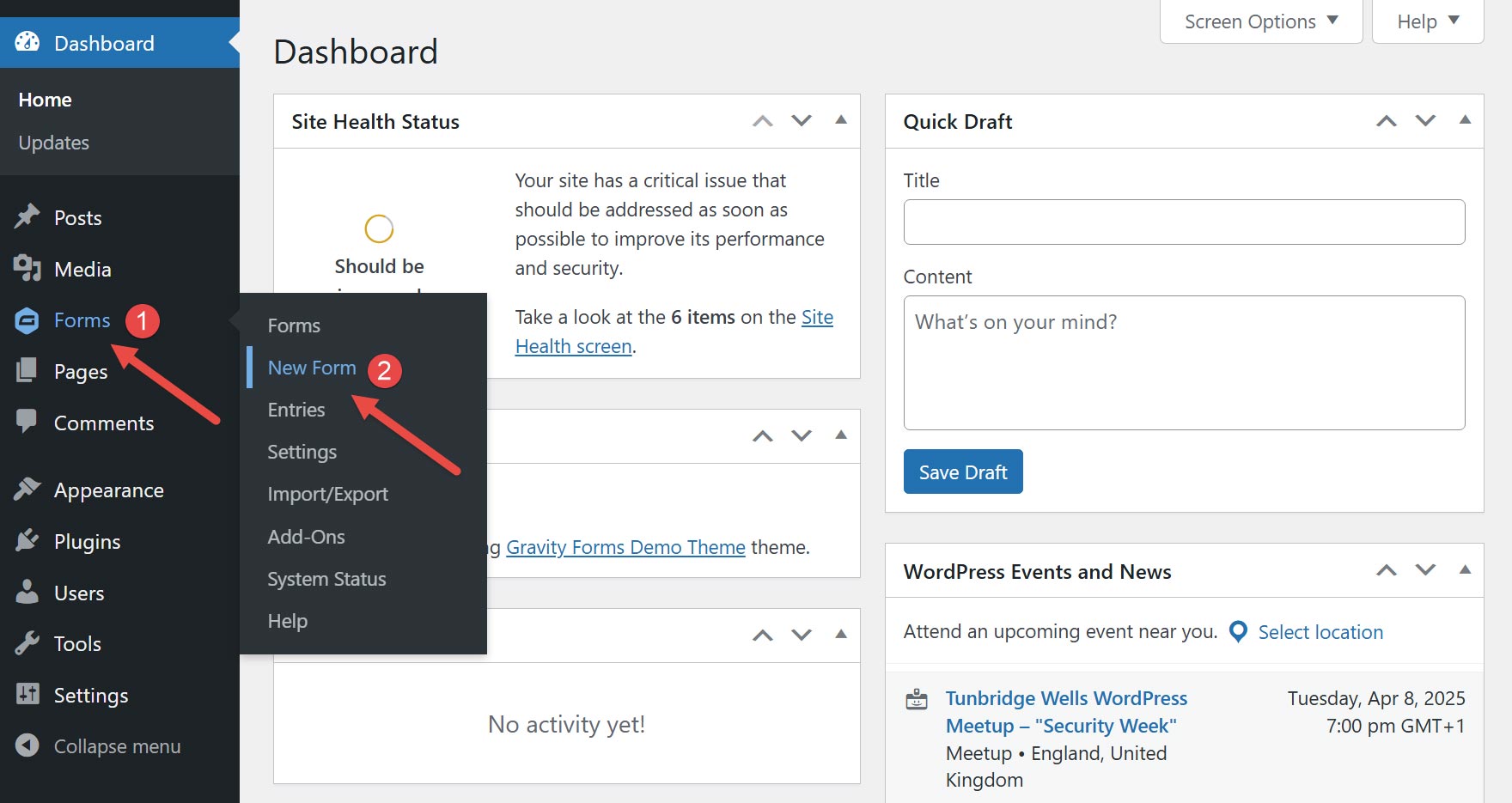Expand the Screen Options dropdown

(1261, 21)
